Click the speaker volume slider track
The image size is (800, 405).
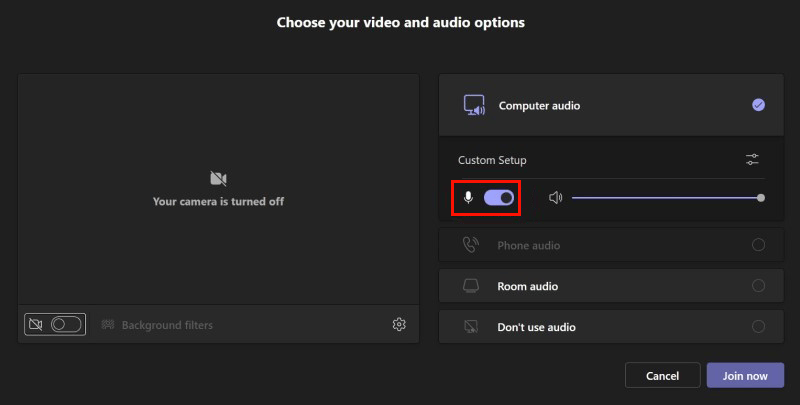click(668, 198)
